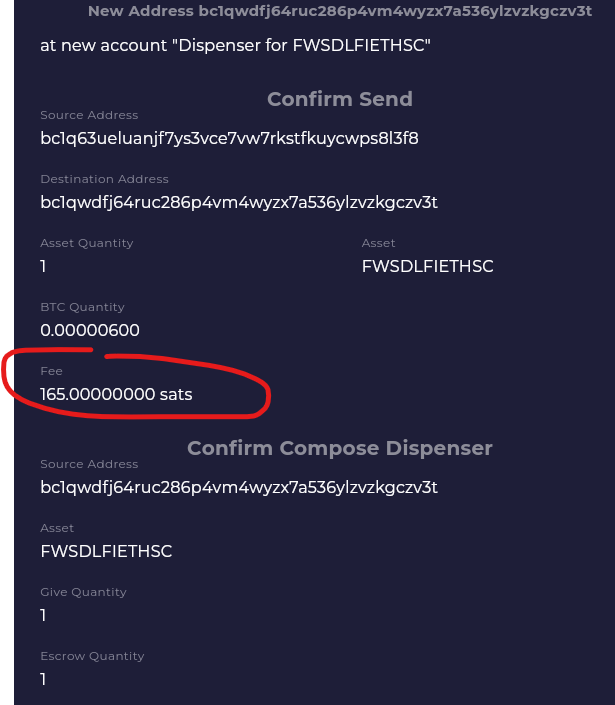The image size is (615, 705).
Task: Click the Confirm Compose Dispenser heading
Action: tap(339, 448)
